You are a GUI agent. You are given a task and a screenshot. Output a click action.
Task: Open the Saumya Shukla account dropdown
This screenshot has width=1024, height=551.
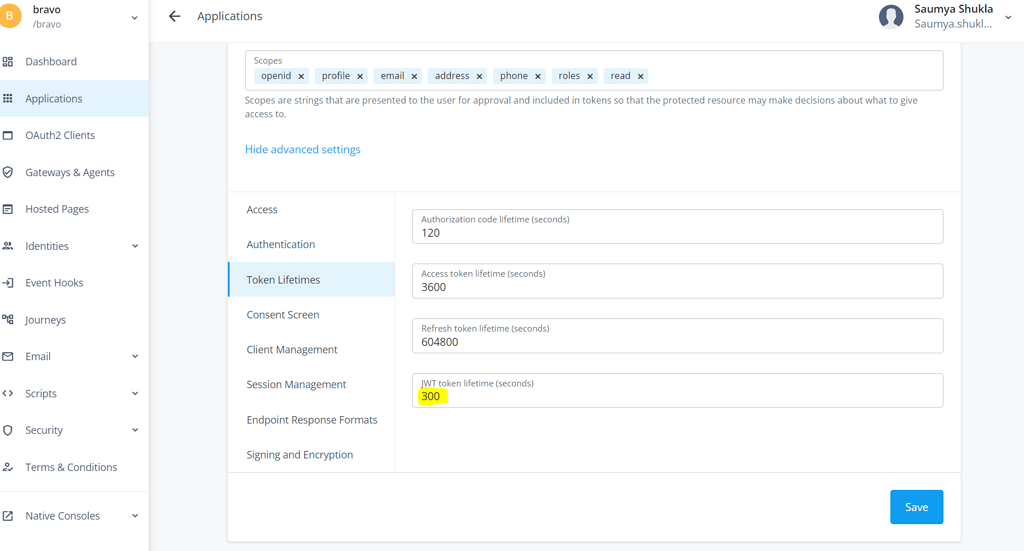coord(1007,17)
